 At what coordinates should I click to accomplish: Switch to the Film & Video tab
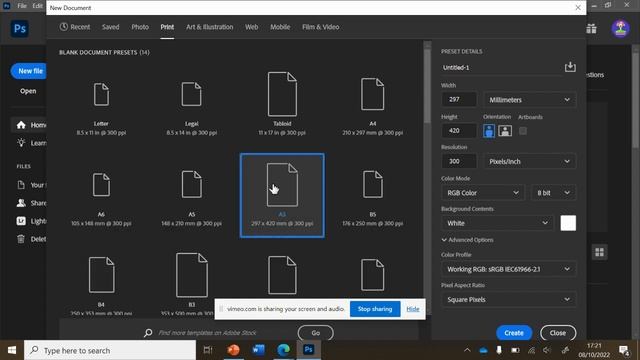click(x=320, y=27)
